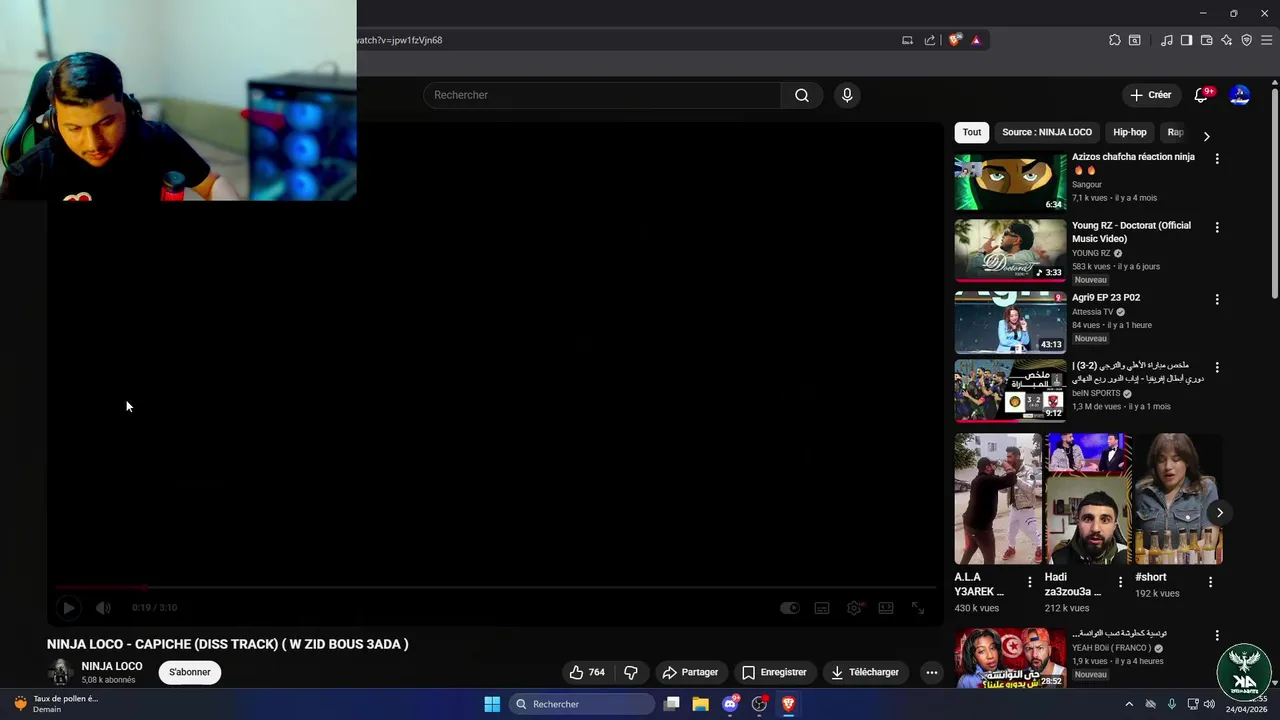Open the video player settings gear
Screen dimensions: 1280x720
point(854,607)
